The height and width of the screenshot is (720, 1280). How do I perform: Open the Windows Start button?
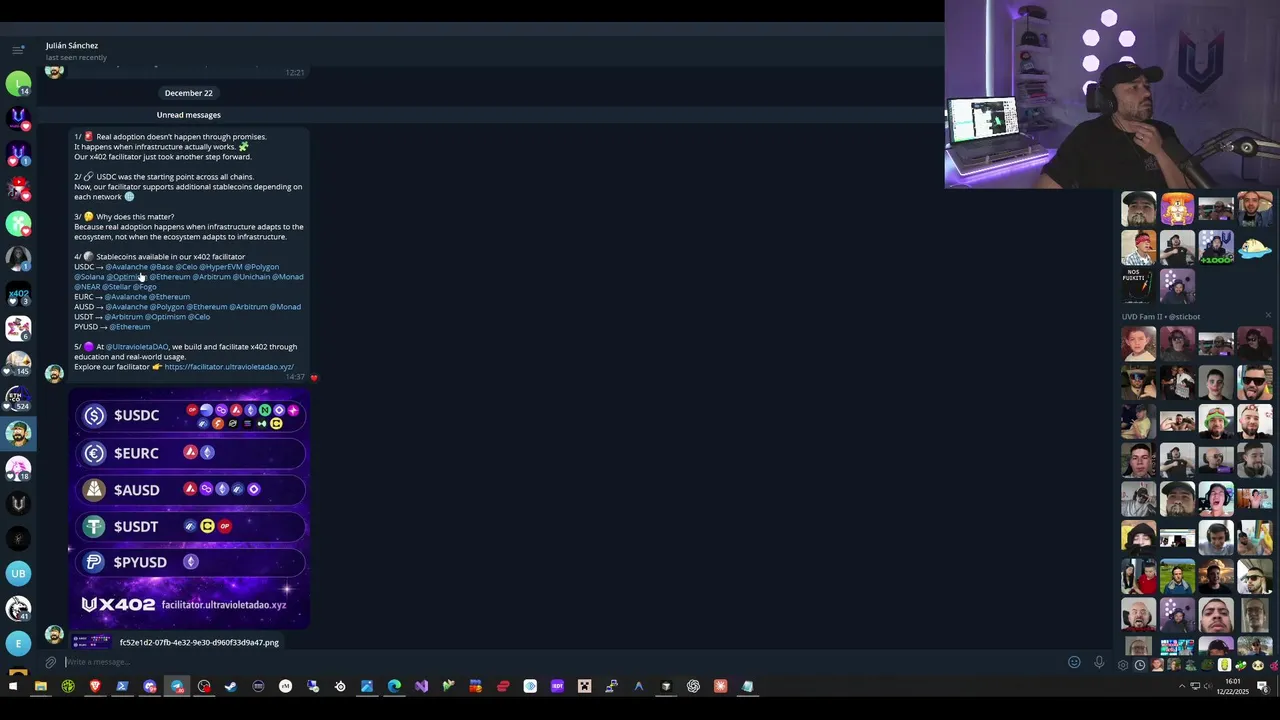tap(13, 686)
